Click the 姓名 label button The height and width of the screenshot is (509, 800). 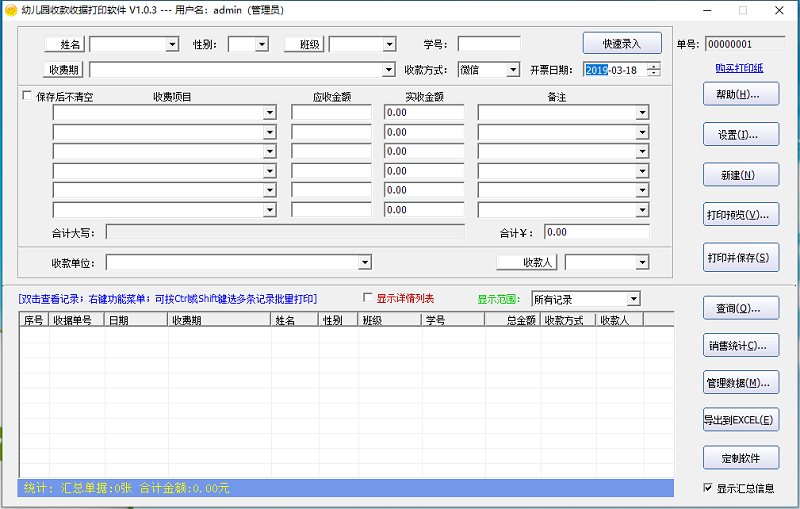(x=65, y=44)
